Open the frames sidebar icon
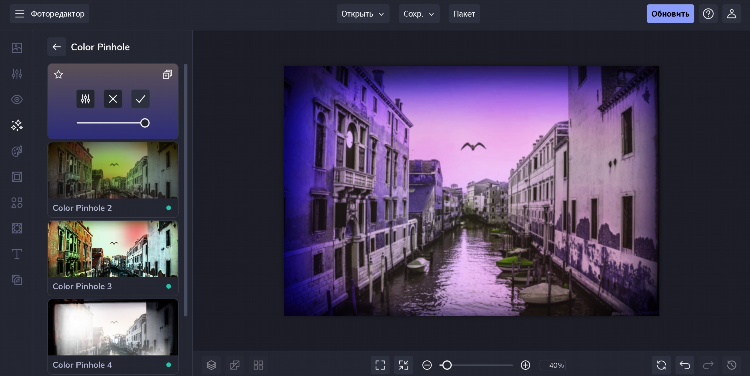 [17, 177]
